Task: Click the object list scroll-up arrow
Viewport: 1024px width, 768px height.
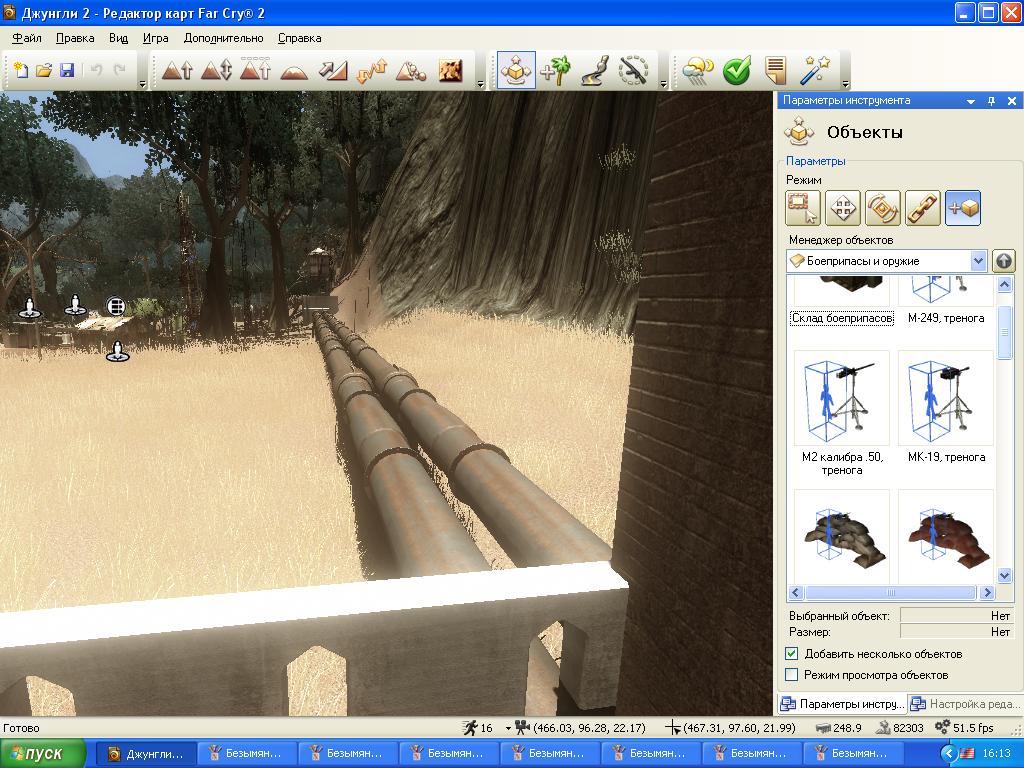Action: coord(1004,284)
